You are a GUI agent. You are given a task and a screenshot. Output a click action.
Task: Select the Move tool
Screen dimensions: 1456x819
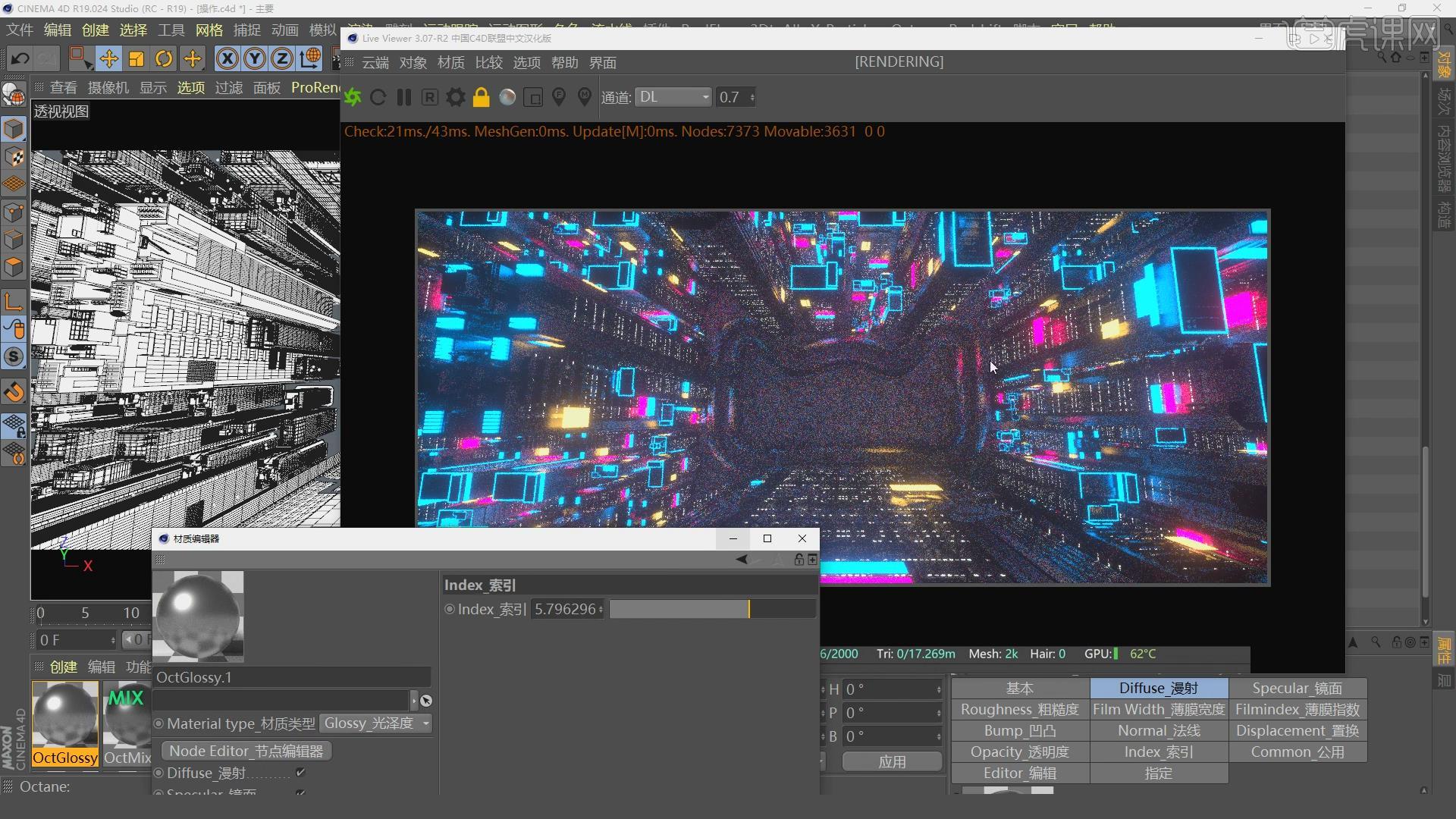click(x=108, y=58)
